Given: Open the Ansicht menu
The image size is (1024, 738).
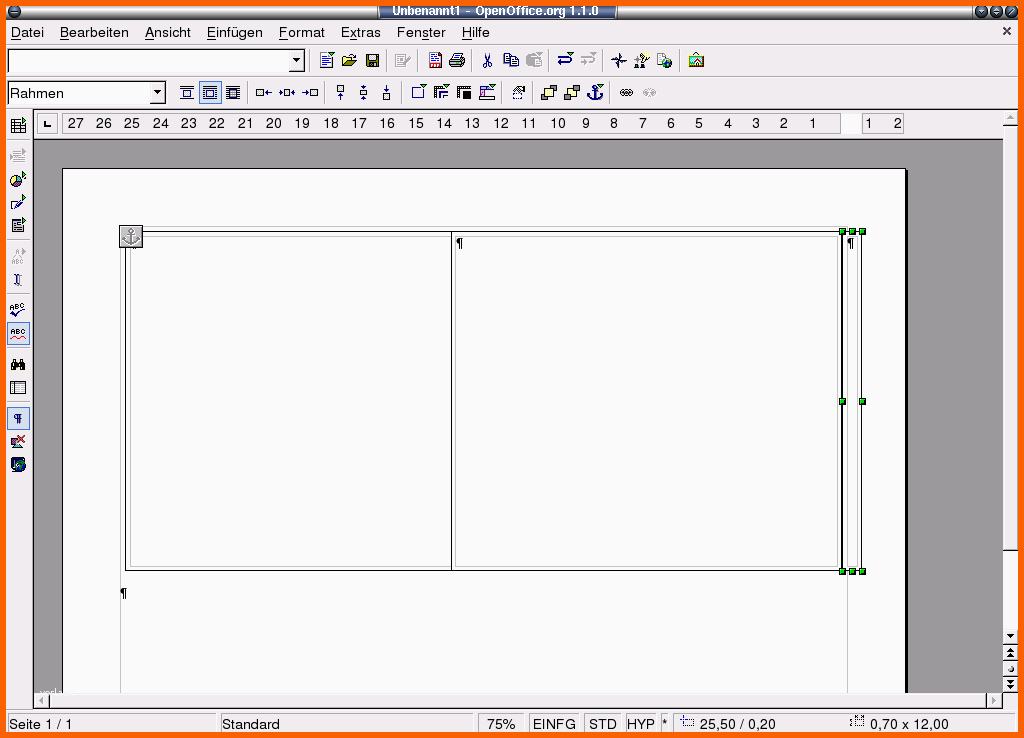Looking at the screenshot, I should click(x=168, y=33).
